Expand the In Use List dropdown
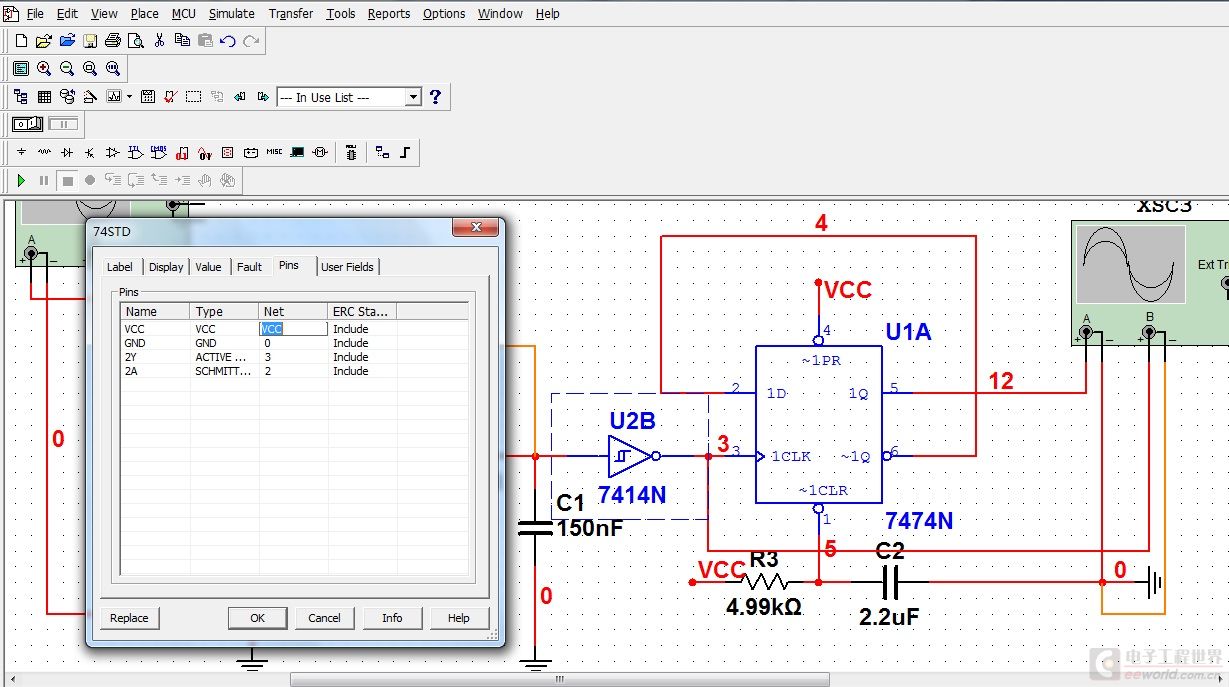Viewport: 1229px width, 687px height. pos(413,97)
